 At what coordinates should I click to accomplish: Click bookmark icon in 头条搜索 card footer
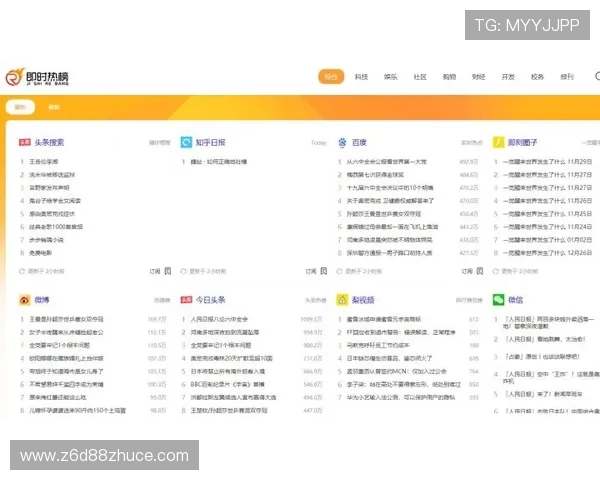click(x=168, y=271)
